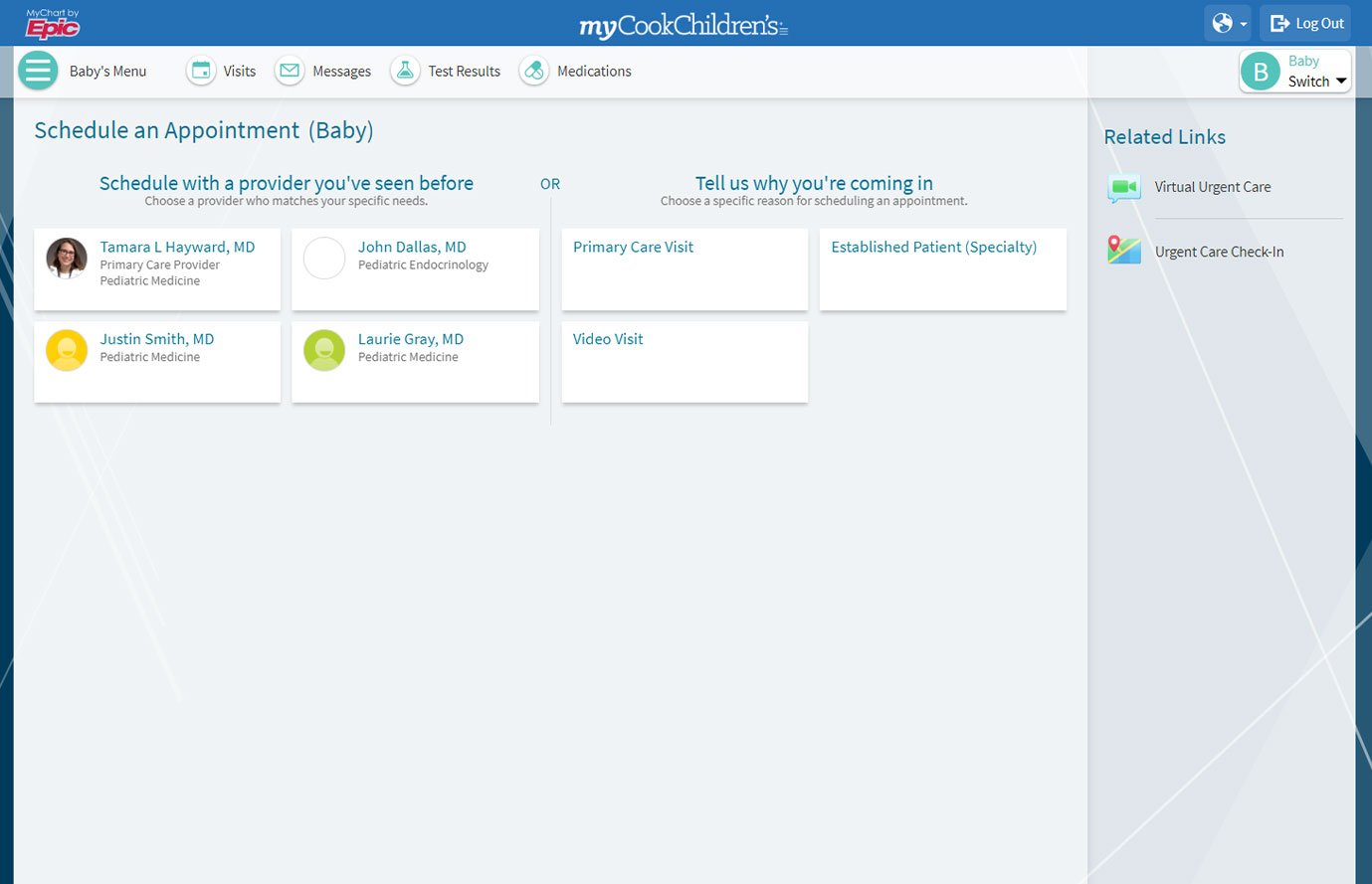Click Tamara Hayward's profile photo
The width and height of the screenshot is (1372, 884).
(67, 259)
